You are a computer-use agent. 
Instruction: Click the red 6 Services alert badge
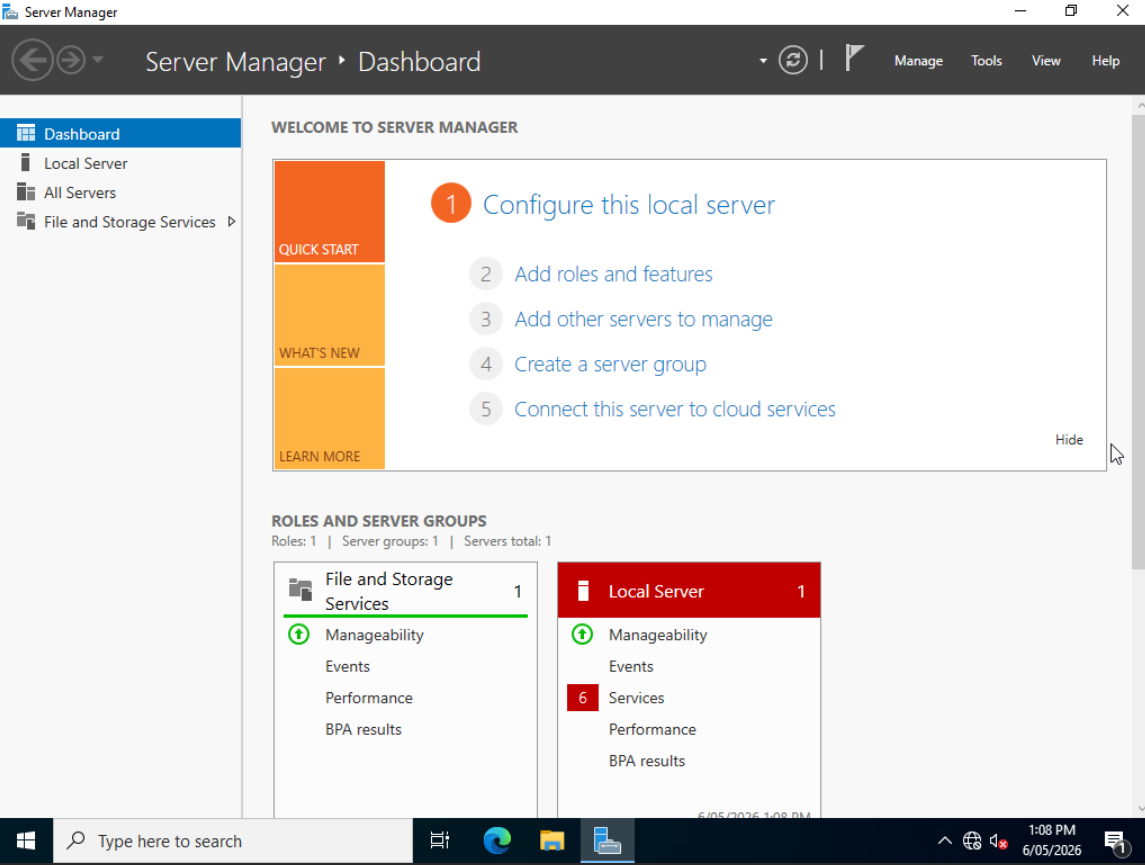(x=583, y=698)
